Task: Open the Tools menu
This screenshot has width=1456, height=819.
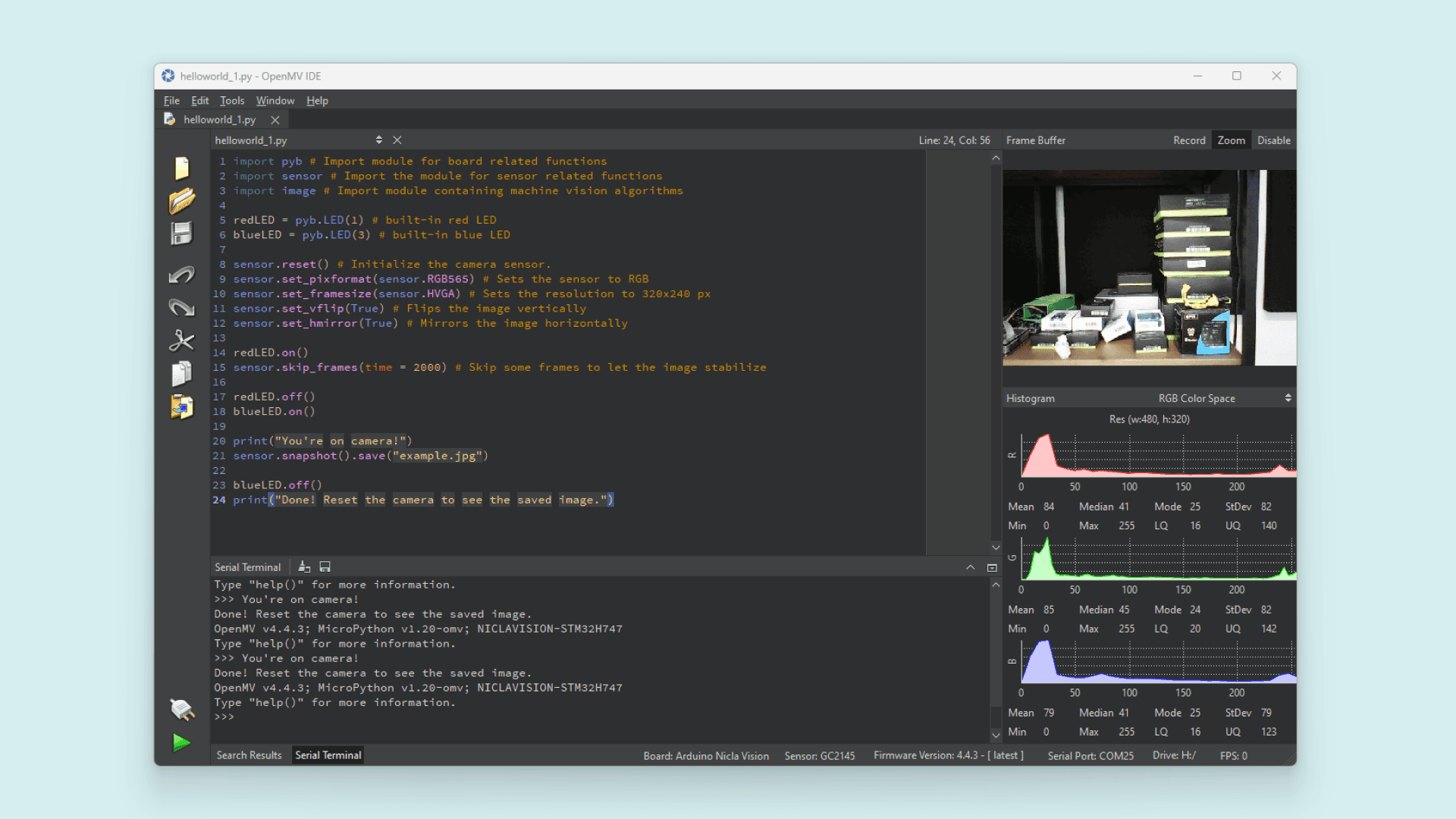Action: tap(232, 100)
